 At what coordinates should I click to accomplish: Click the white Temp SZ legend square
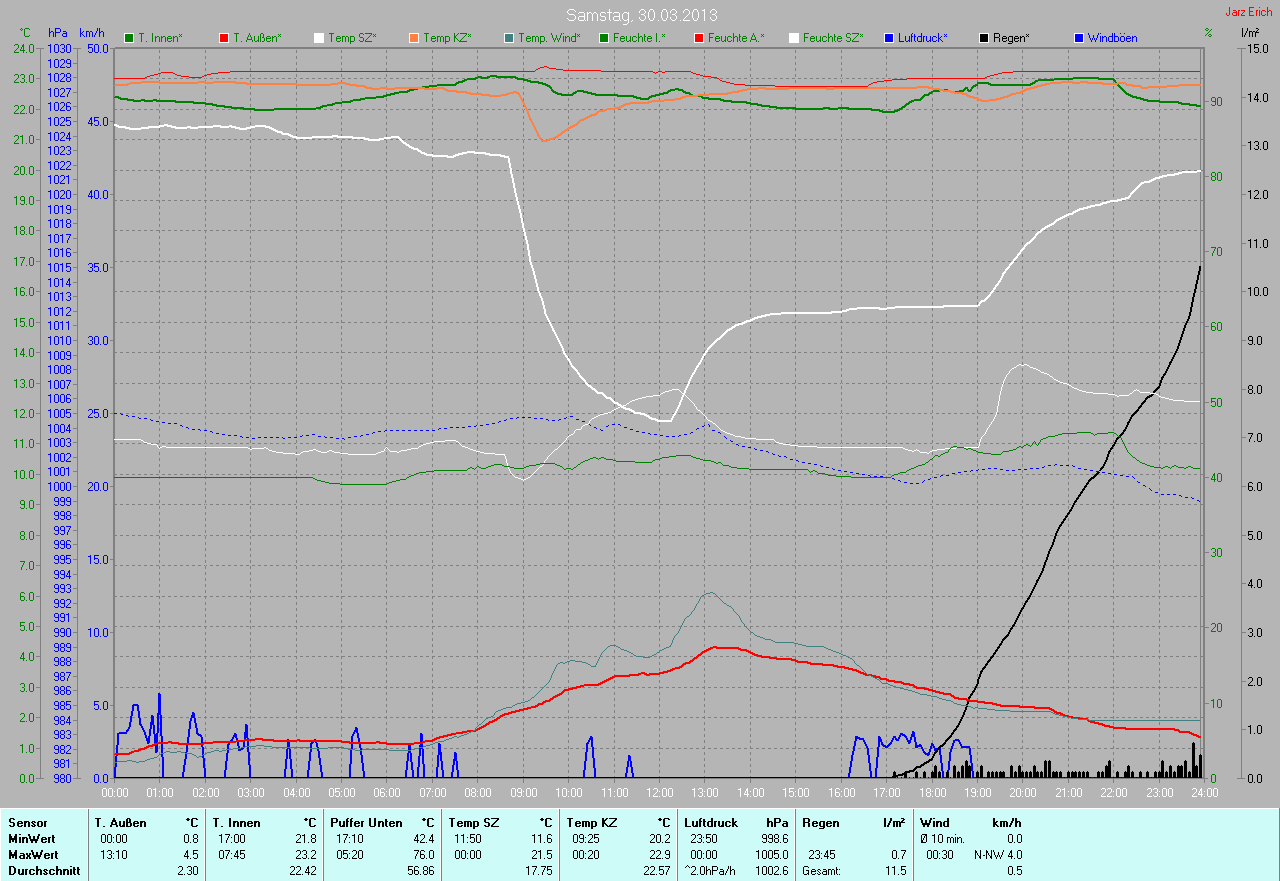pos(319,38)
